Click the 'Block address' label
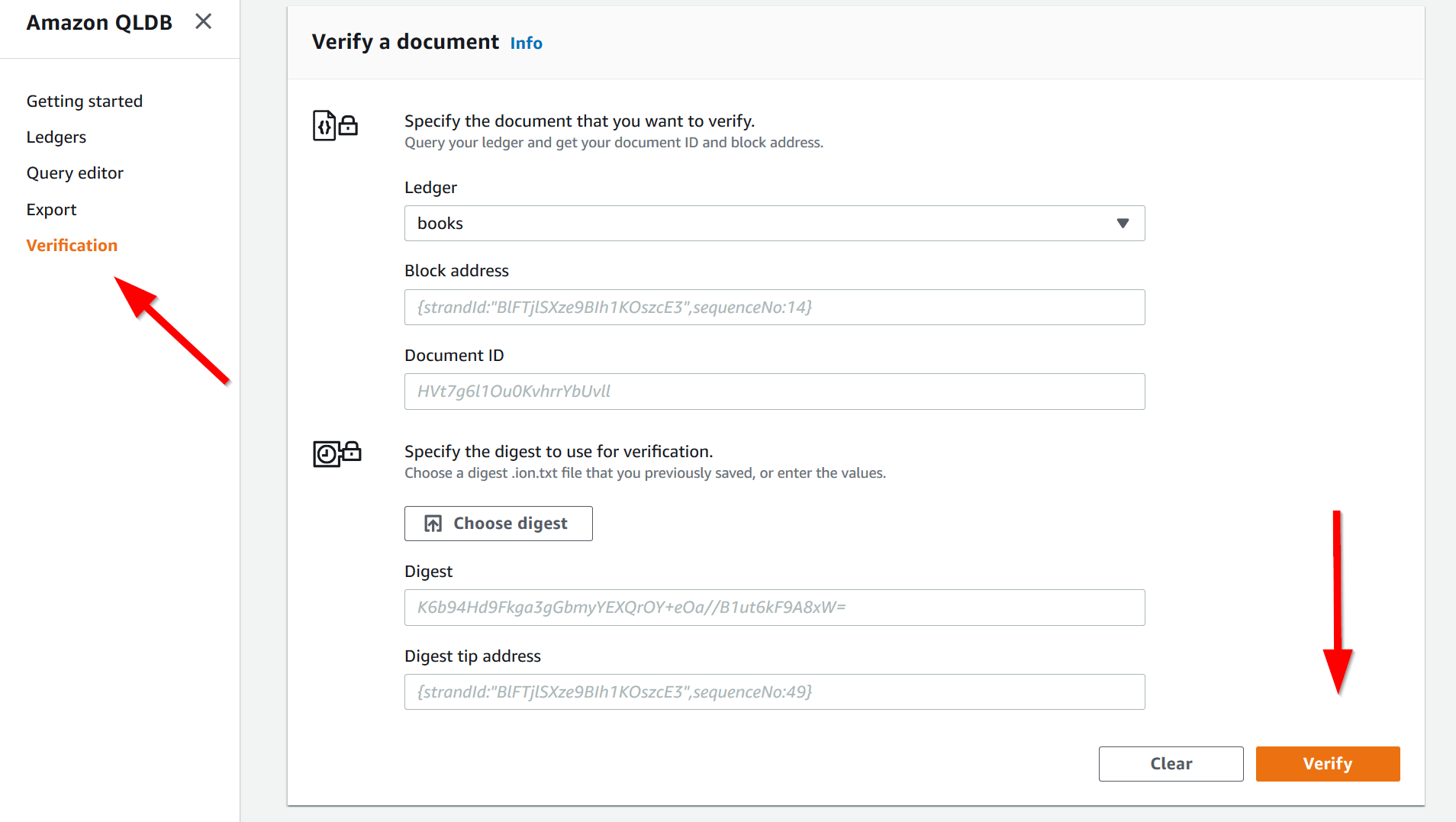Image resolution: width=1456 pixels, height=822 pixels. click(456, 271)
